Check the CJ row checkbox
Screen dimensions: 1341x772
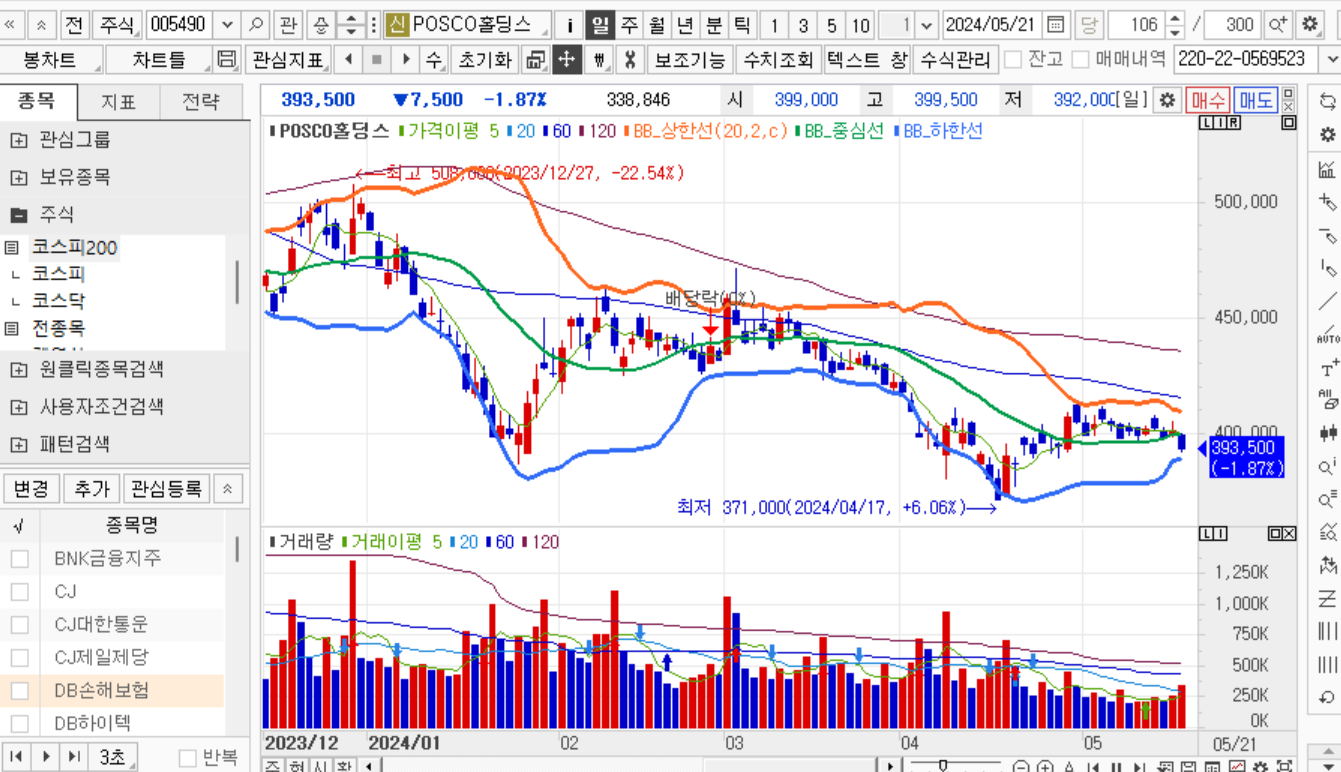click(19, 591)
